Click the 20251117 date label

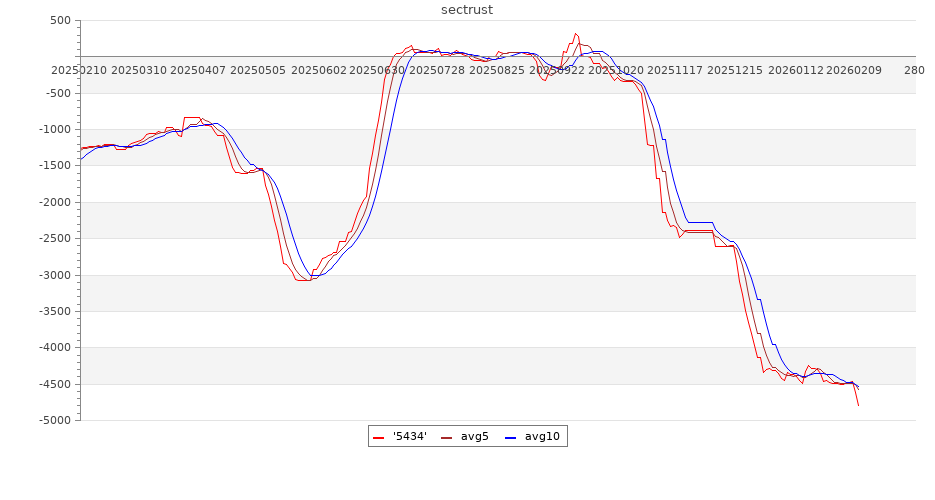675,71
